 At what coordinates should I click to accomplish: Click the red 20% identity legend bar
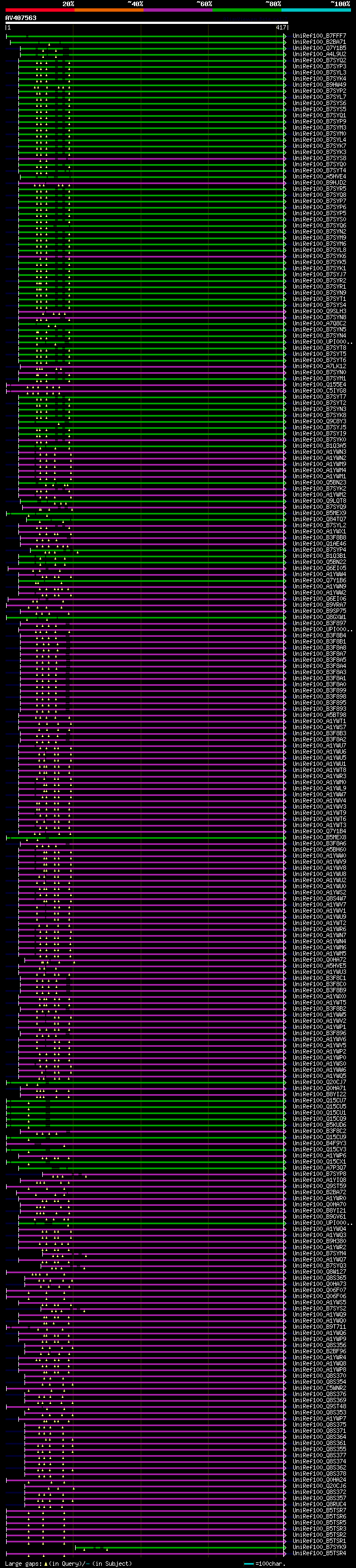(39, 10)
